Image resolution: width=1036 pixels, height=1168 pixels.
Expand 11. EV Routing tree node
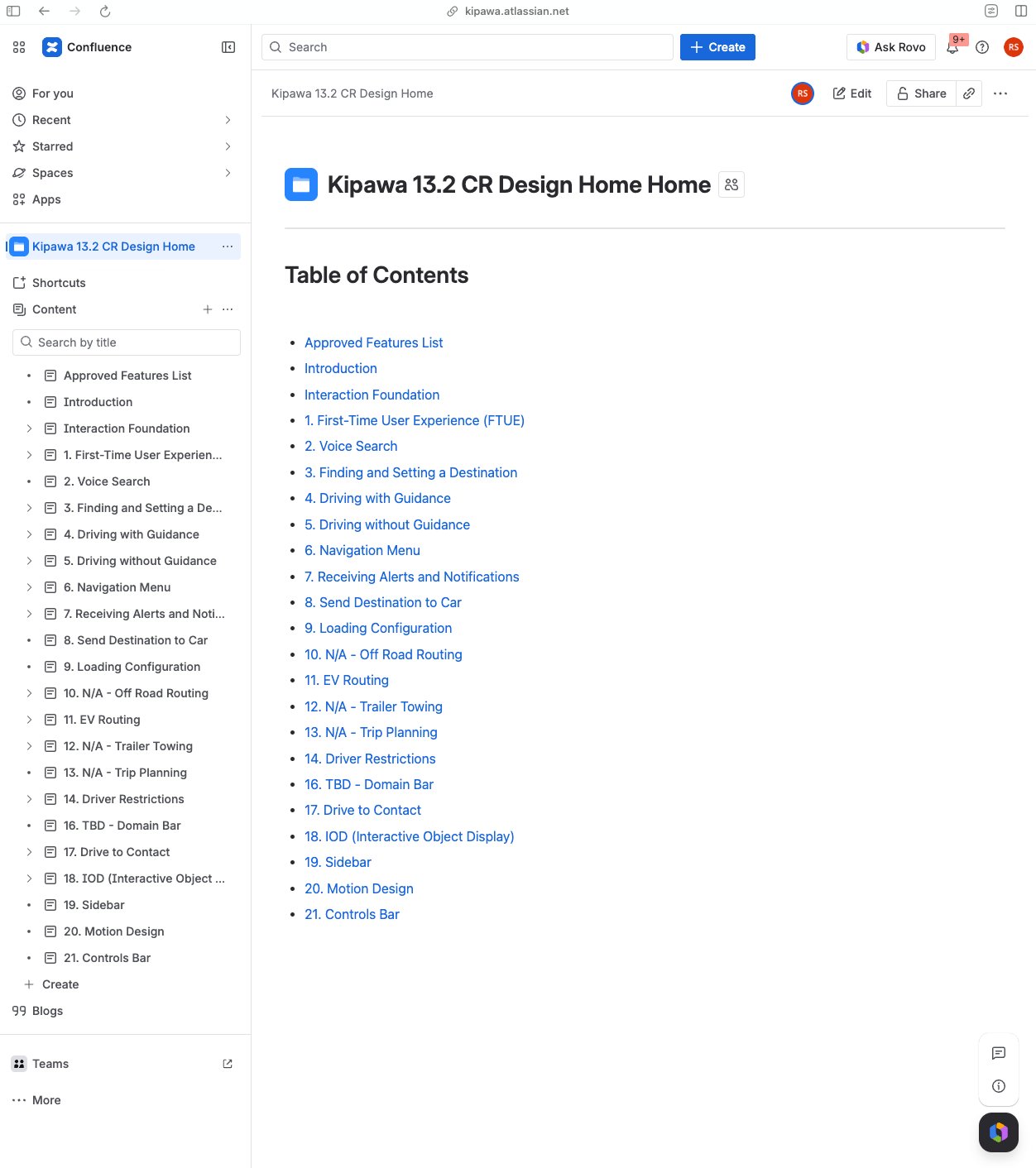tap(29, 720)
